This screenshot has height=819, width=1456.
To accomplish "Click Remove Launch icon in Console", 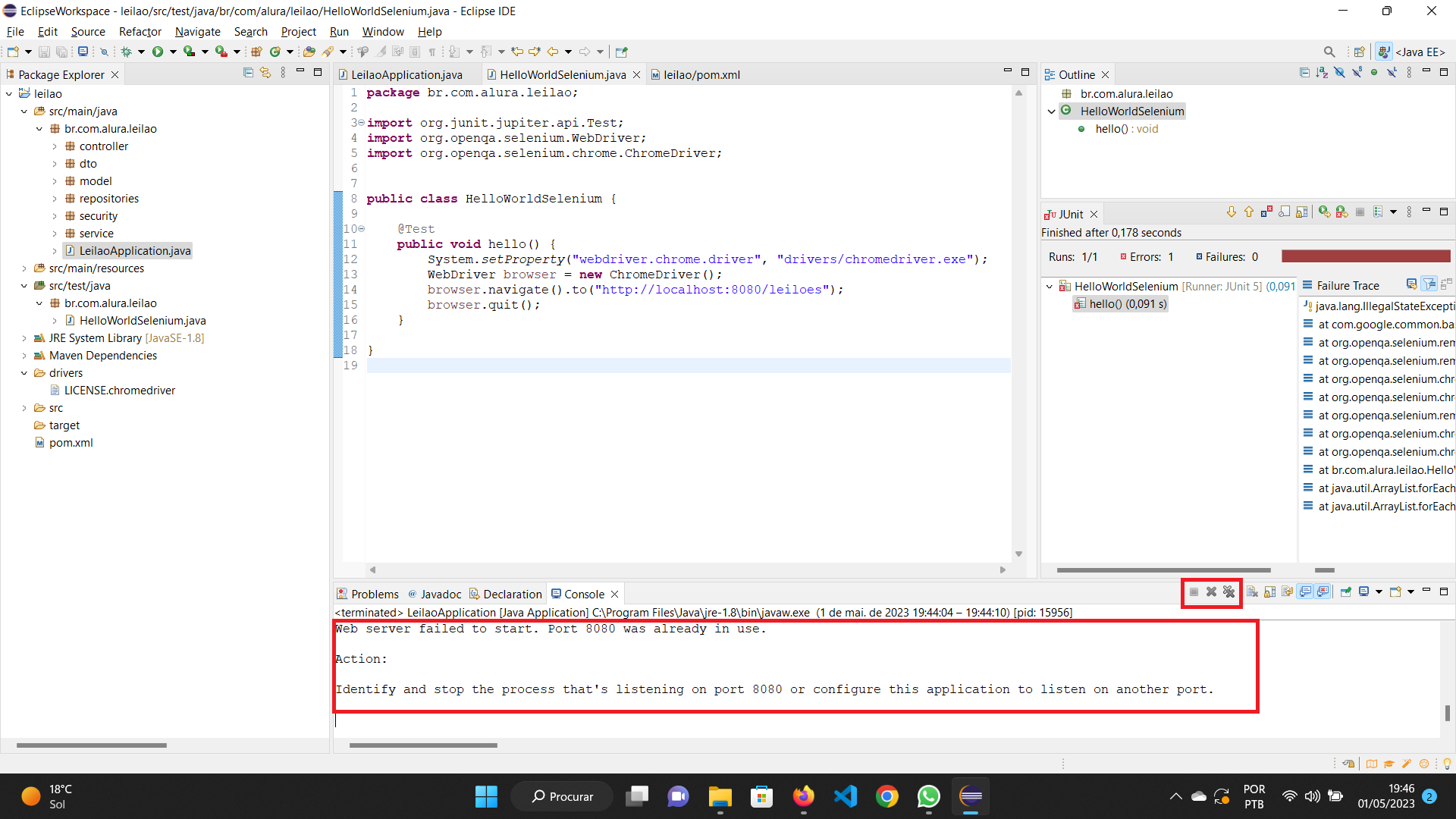I will 1211,591.
